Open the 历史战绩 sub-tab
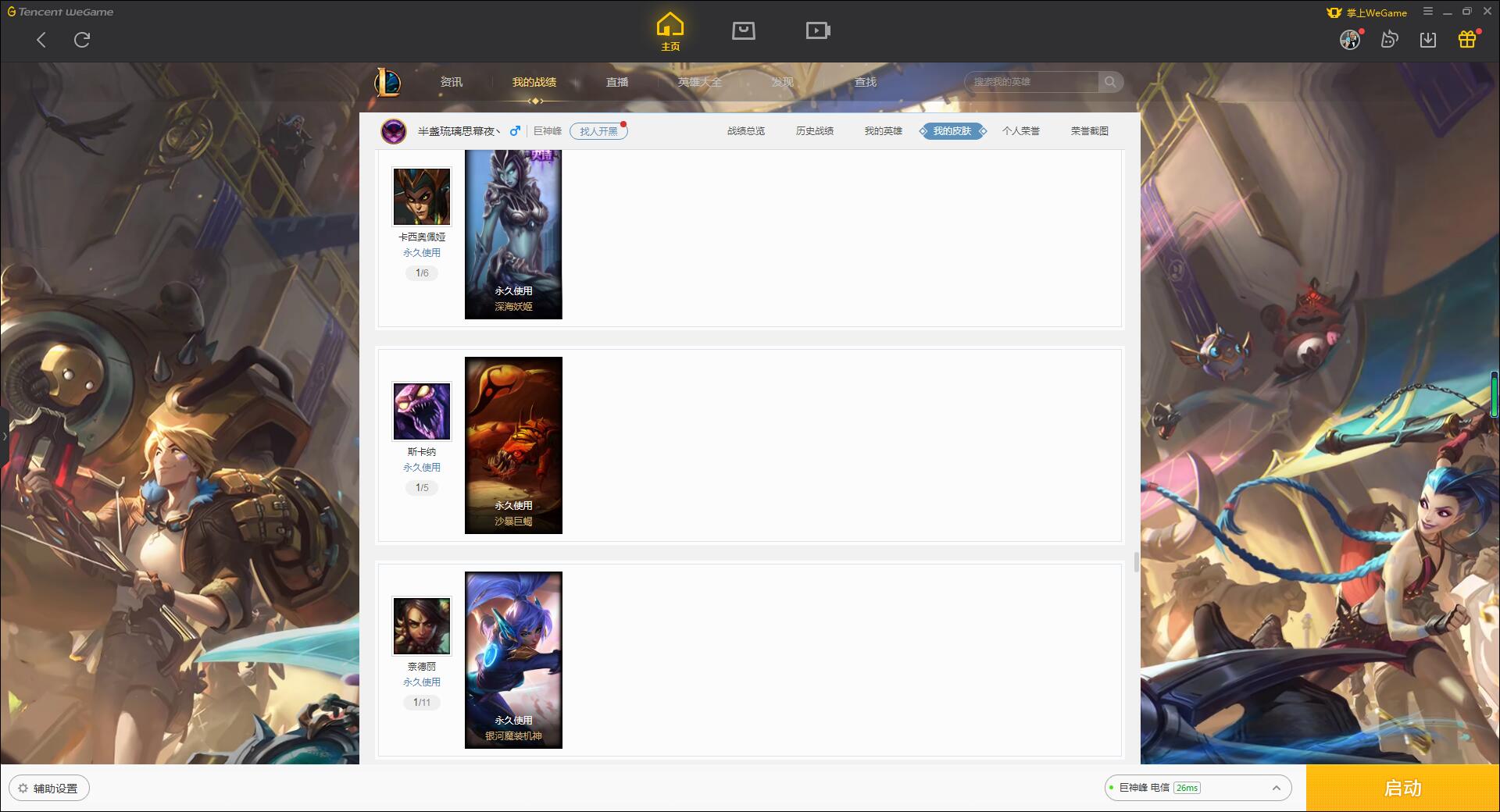Viewport: 1500px width, 812px height. (x=815, y=131)
